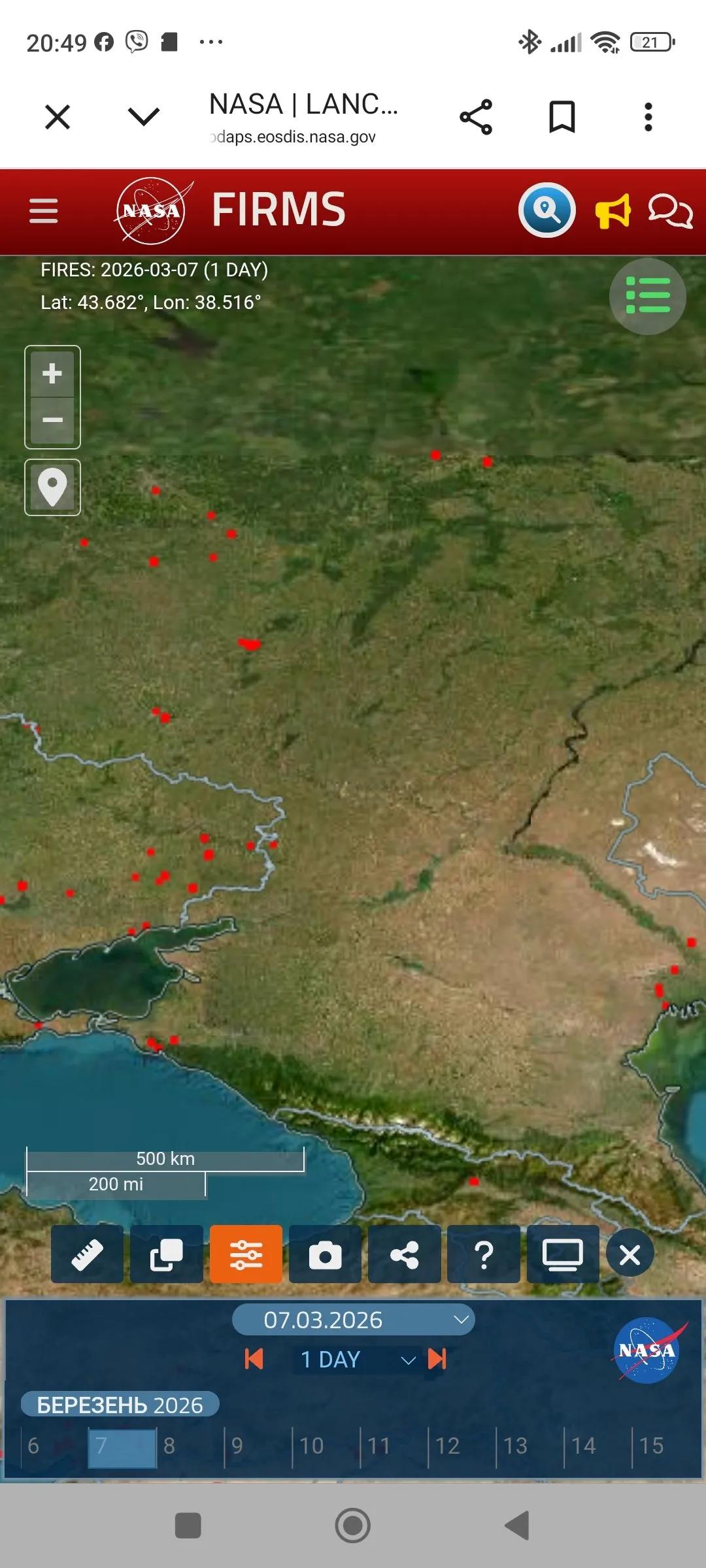The image size is (706, 1568).
Task: Click the page title NASA | LANC…
Action: click(303, 105)
